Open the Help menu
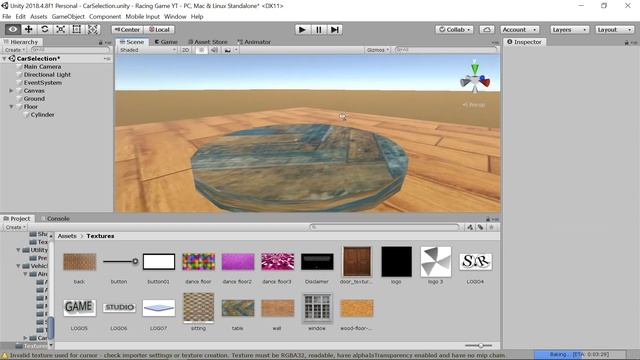Image resolution: width=640 pixels, height=360 pixels. [197, 17]
